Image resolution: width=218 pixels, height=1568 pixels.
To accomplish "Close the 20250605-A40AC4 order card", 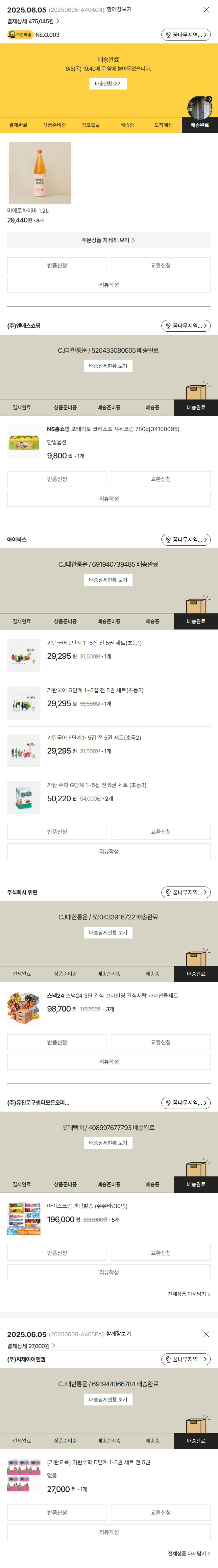I will (x=206, y=10).
